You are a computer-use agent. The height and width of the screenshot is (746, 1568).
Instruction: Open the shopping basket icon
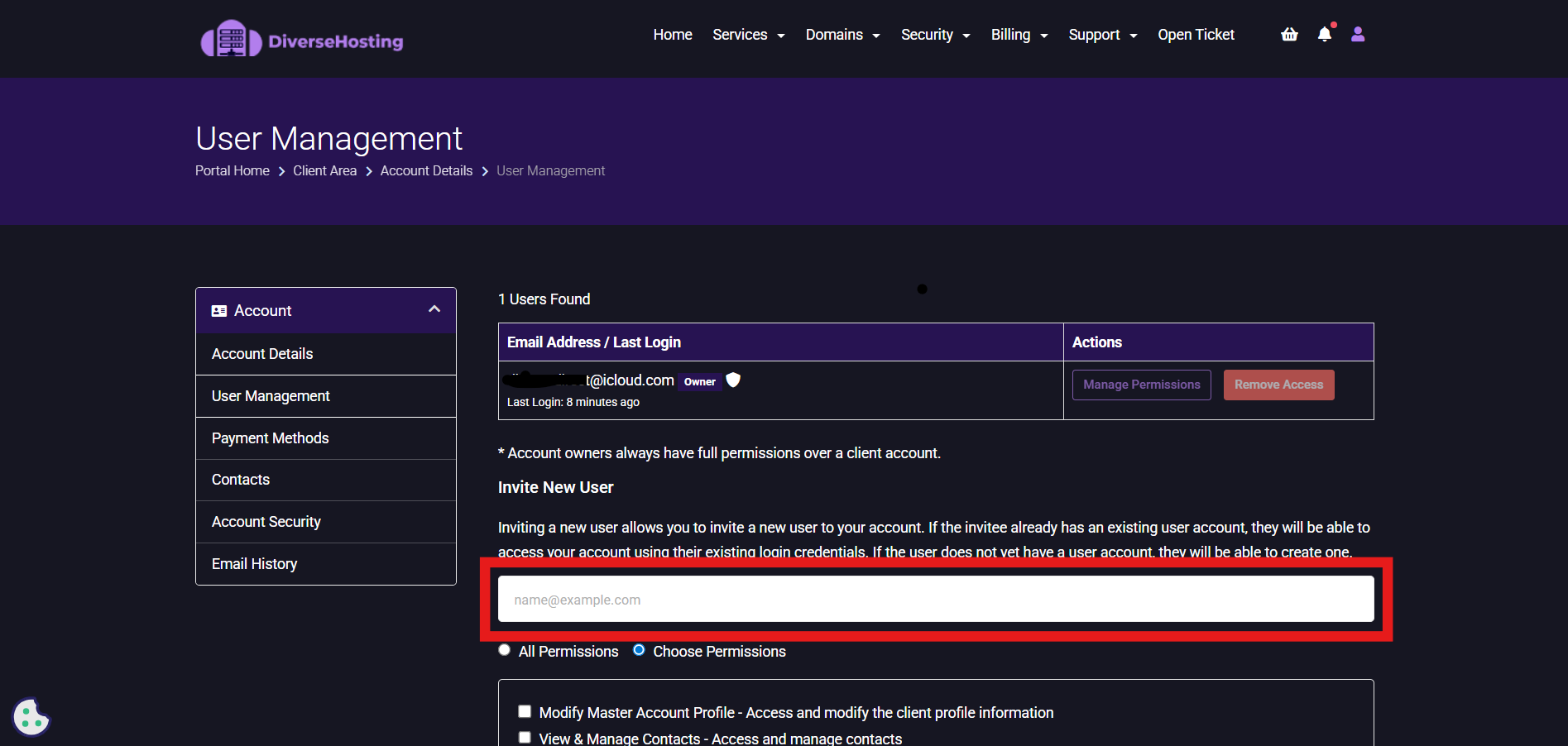1289,34
